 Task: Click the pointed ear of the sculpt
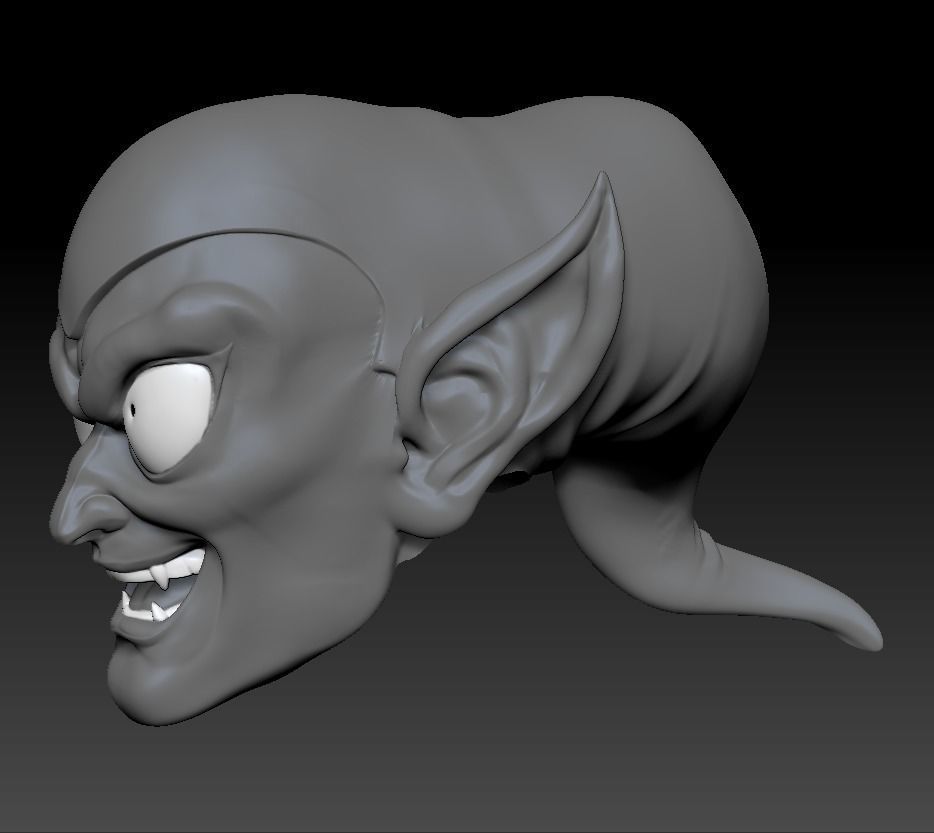coord(512,358)
